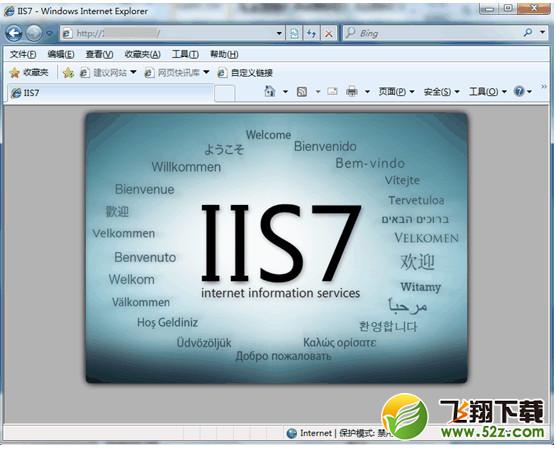Screen dimensions: 556x451
Task: Open the 文件(F) File menu
Action: pos(23,54)
